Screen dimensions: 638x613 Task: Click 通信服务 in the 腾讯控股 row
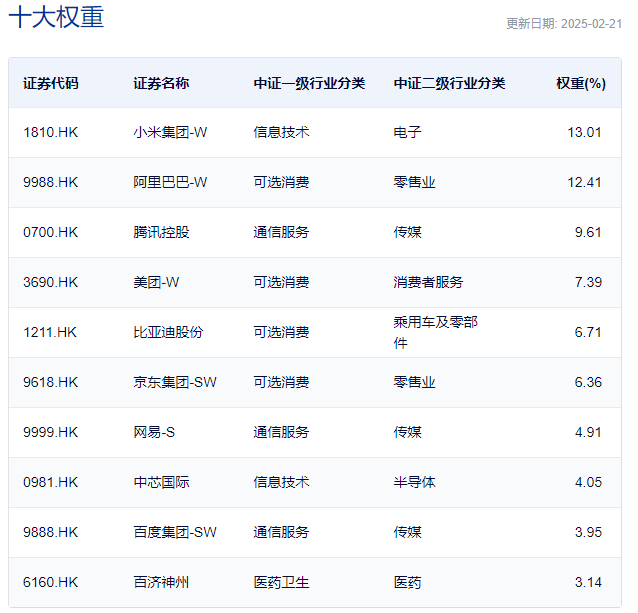pyautogui.click(x=281, y=232)
